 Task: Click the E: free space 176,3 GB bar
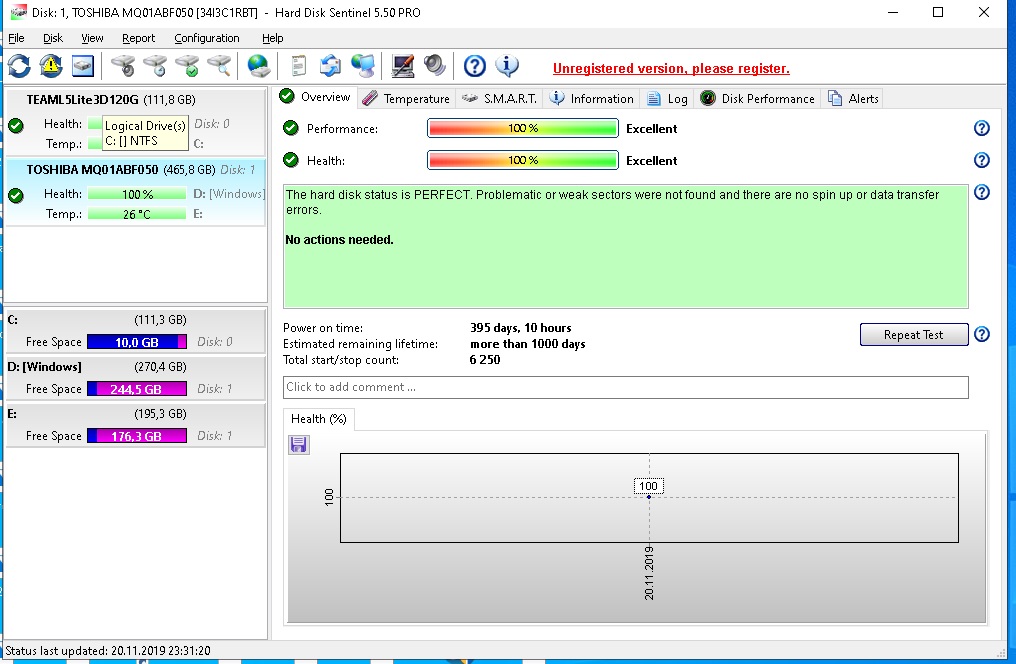tap(137, 436)
